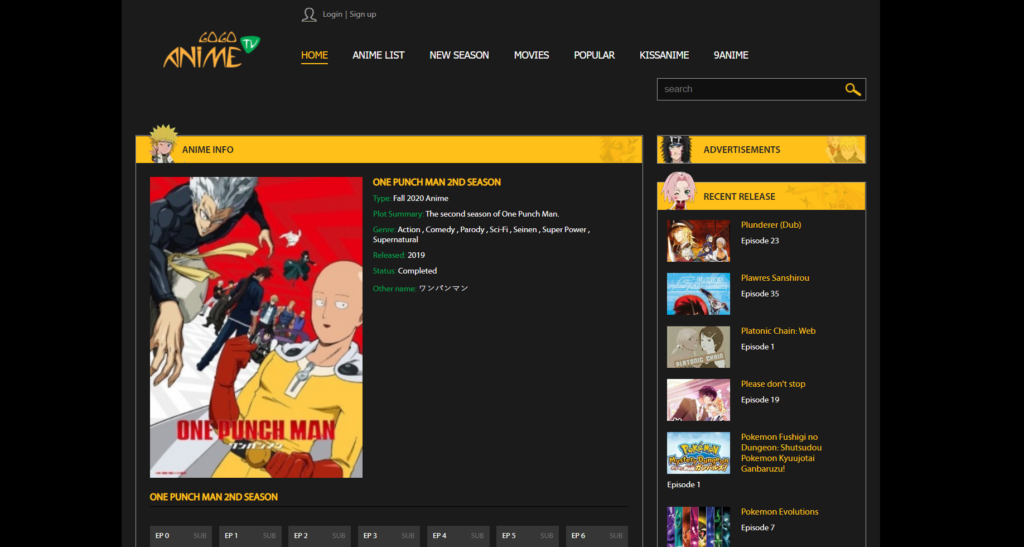This screenshot has height=547, width=1024.
Task: Open the Pokemon Fushigi no Dungeon title link
Action: pyautogui.click(x=781, y=453)
